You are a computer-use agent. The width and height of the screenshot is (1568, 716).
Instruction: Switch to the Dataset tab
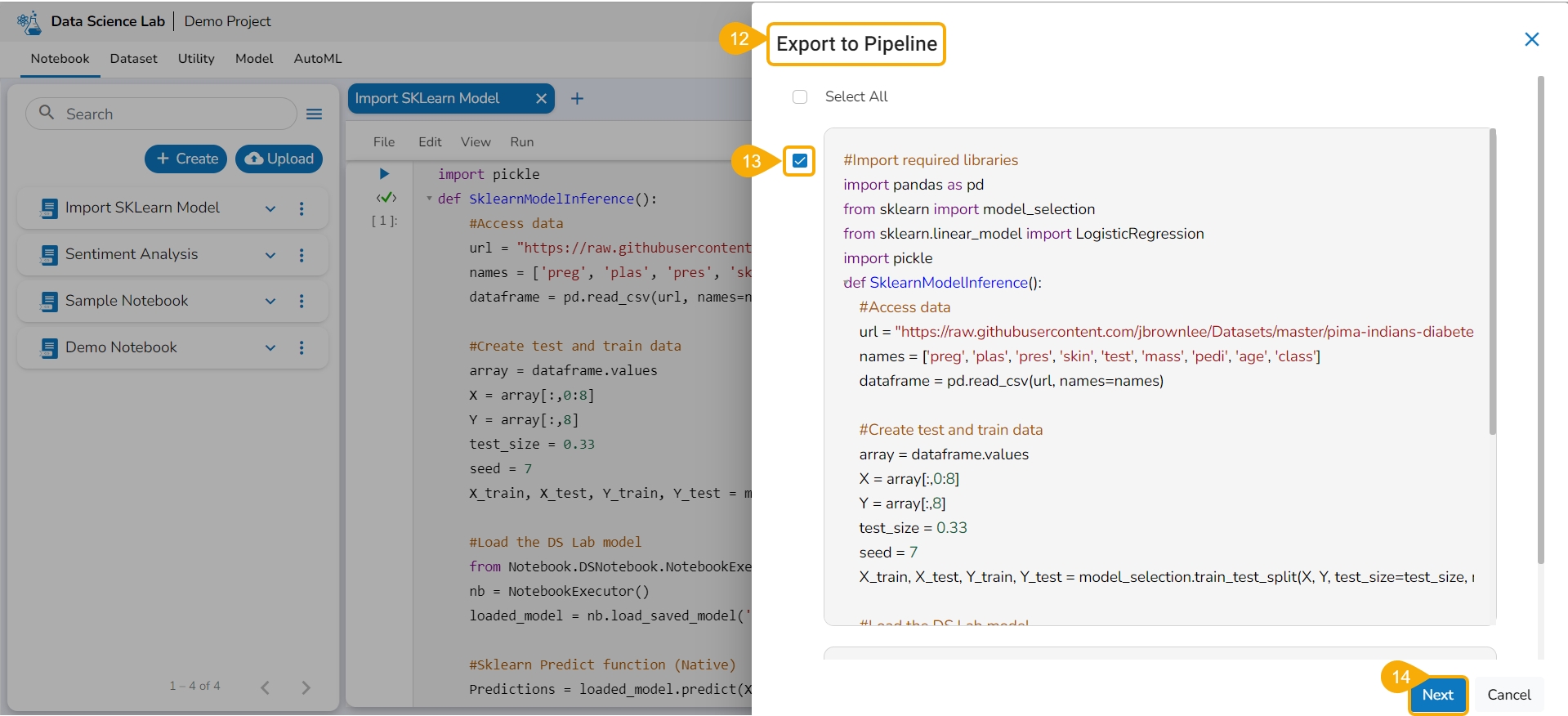(x=133, y=59)
